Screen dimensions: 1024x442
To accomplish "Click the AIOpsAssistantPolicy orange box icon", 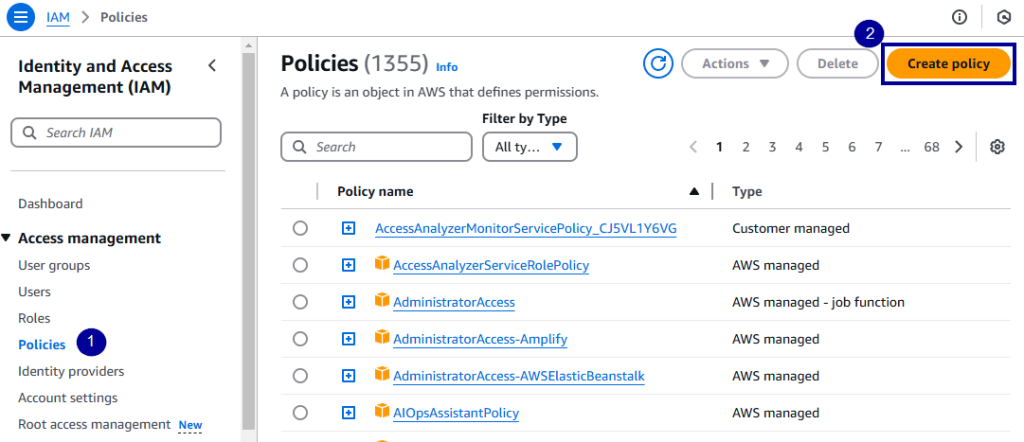I will (x=381, y=412).
